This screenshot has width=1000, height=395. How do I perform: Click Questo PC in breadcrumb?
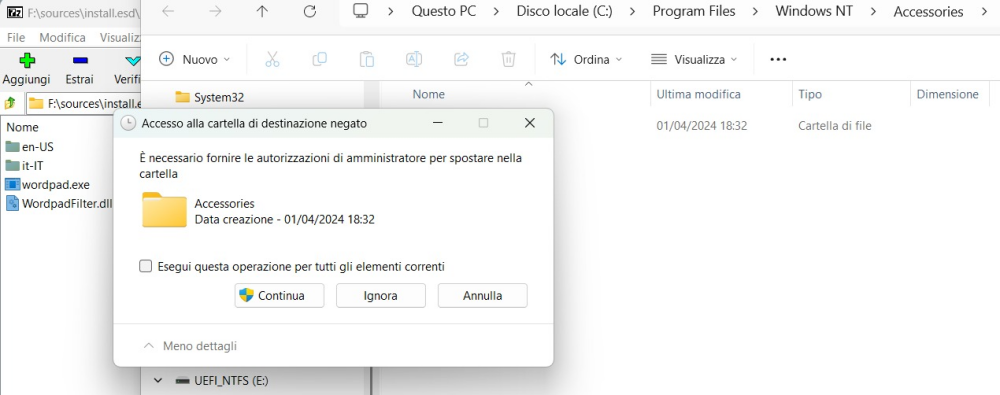click(x=444, y=11)
